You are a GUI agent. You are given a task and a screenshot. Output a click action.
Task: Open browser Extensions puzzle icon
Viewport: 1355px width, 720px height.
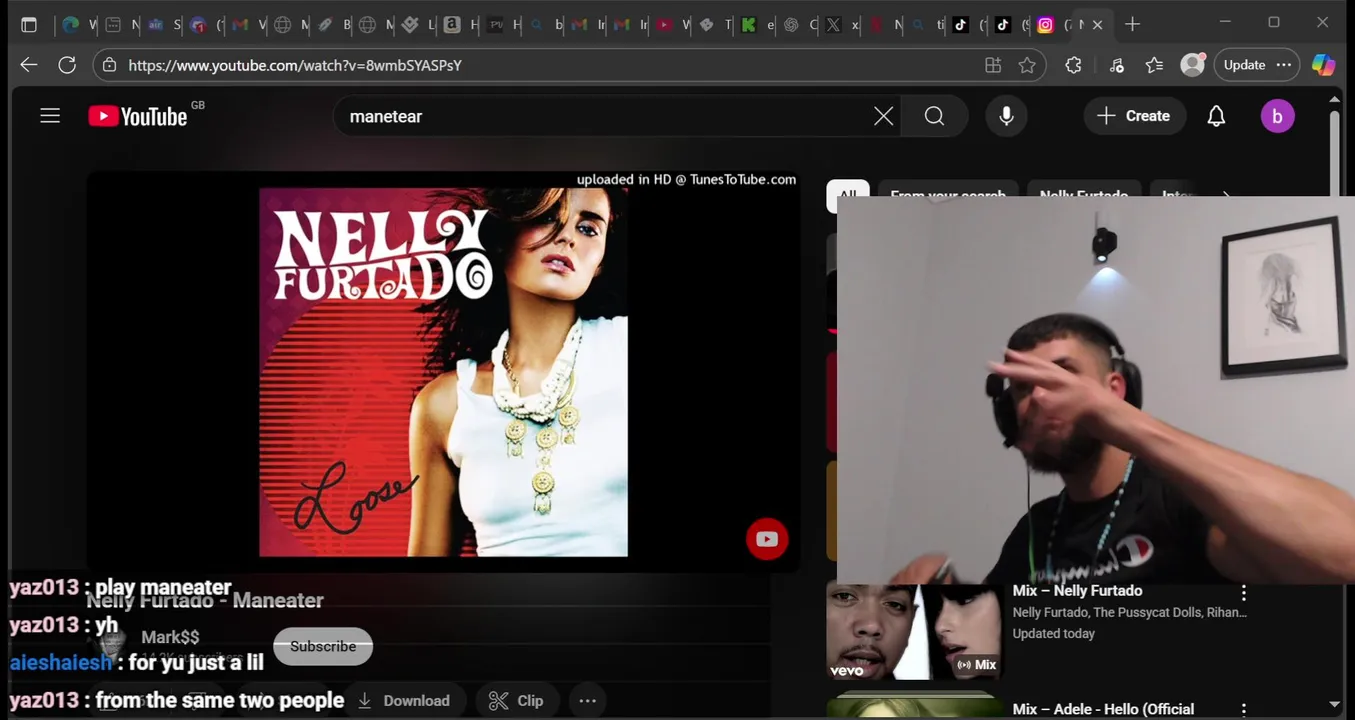coord(1073,65)
